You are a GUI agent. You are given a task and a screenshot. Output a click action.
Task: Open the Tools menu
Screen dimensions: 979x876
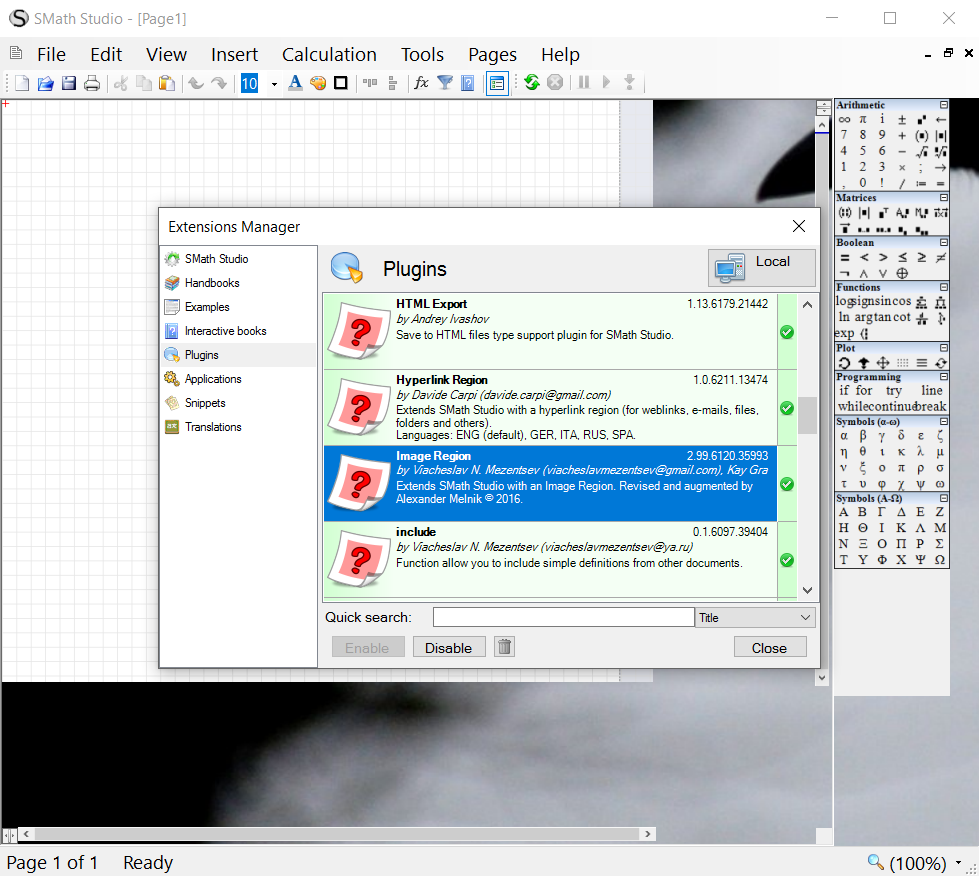click(422, 54)
